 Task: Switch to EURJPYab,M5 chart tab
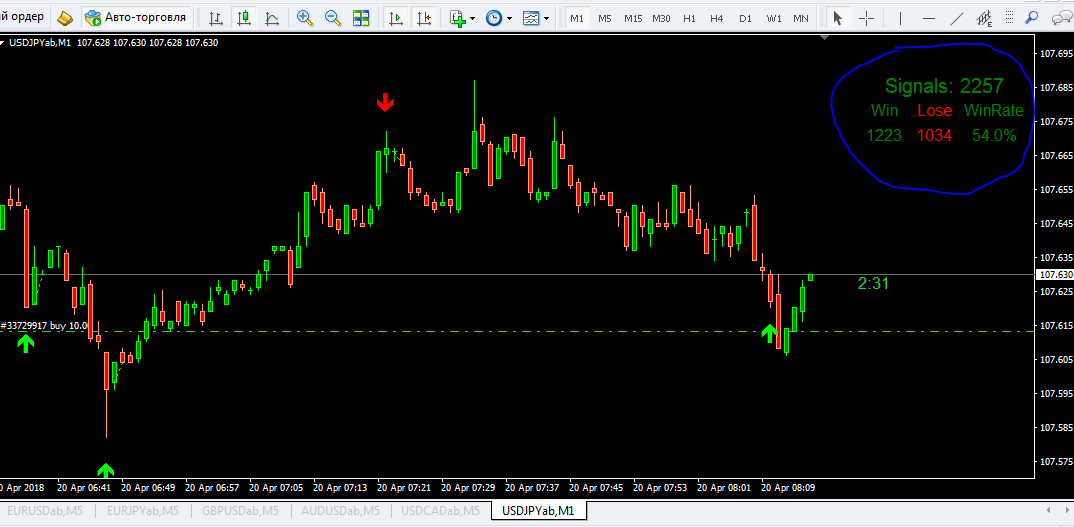[145, 511]
